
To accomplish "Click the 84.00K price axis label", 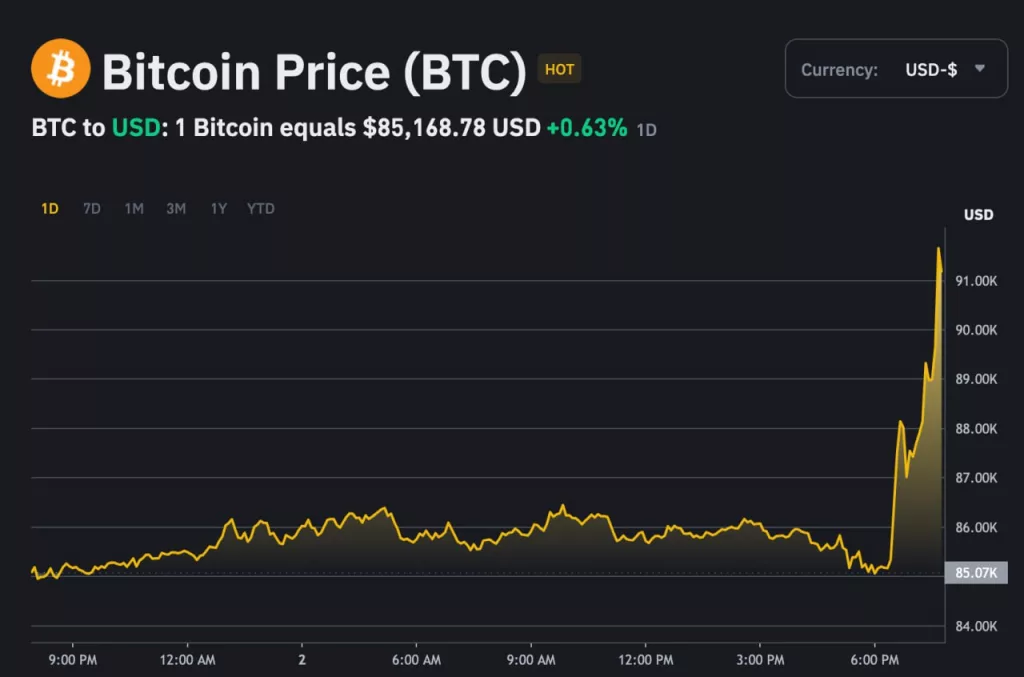I will (976, 626).
